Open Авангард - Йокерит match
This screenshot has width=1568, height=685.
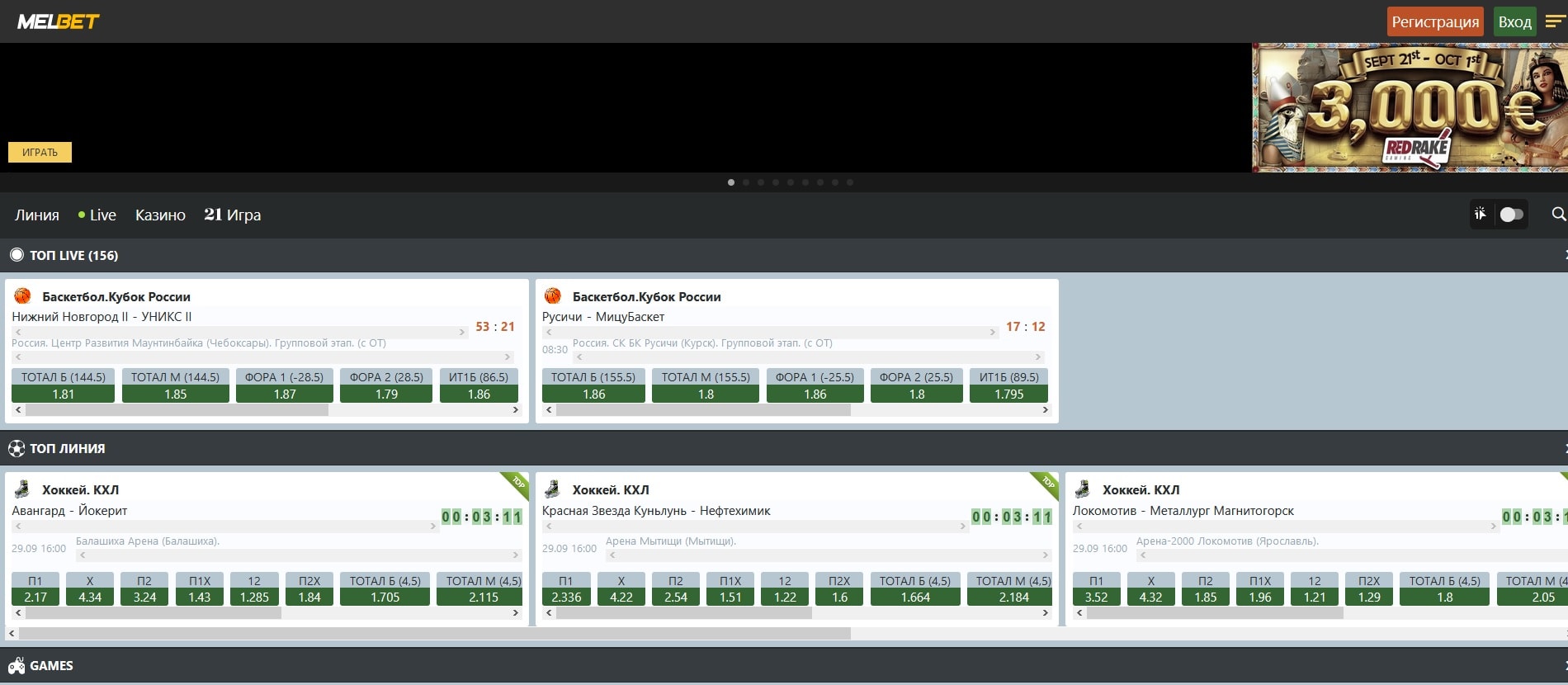(69, 511)
